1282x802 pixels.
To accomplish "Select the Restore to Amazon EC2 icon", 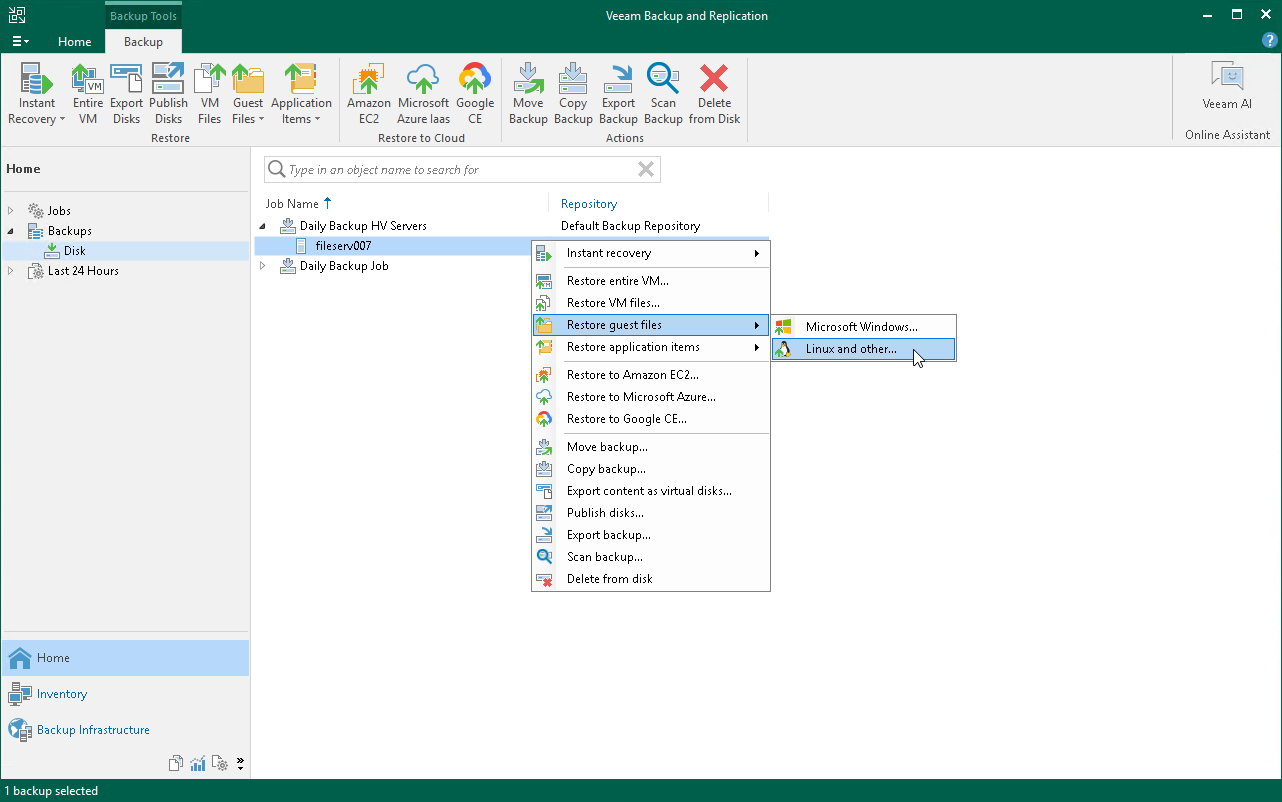I will point(368,80).
